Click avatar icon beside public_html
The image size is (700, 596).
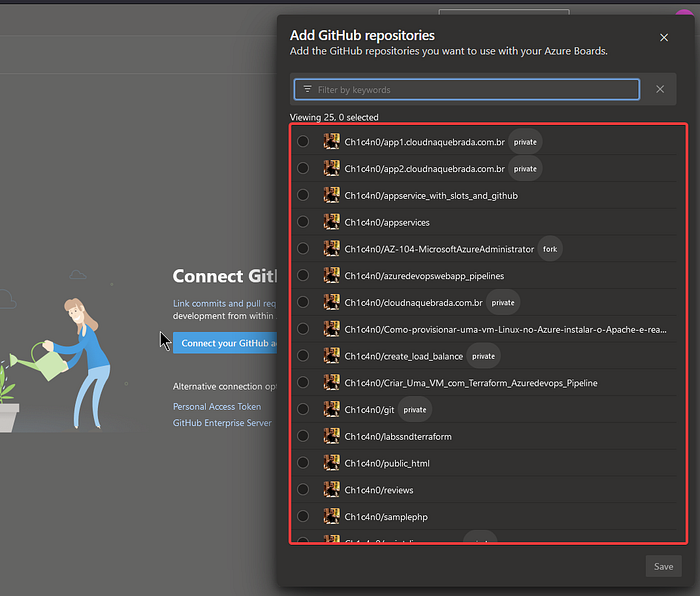pos(331,463)
